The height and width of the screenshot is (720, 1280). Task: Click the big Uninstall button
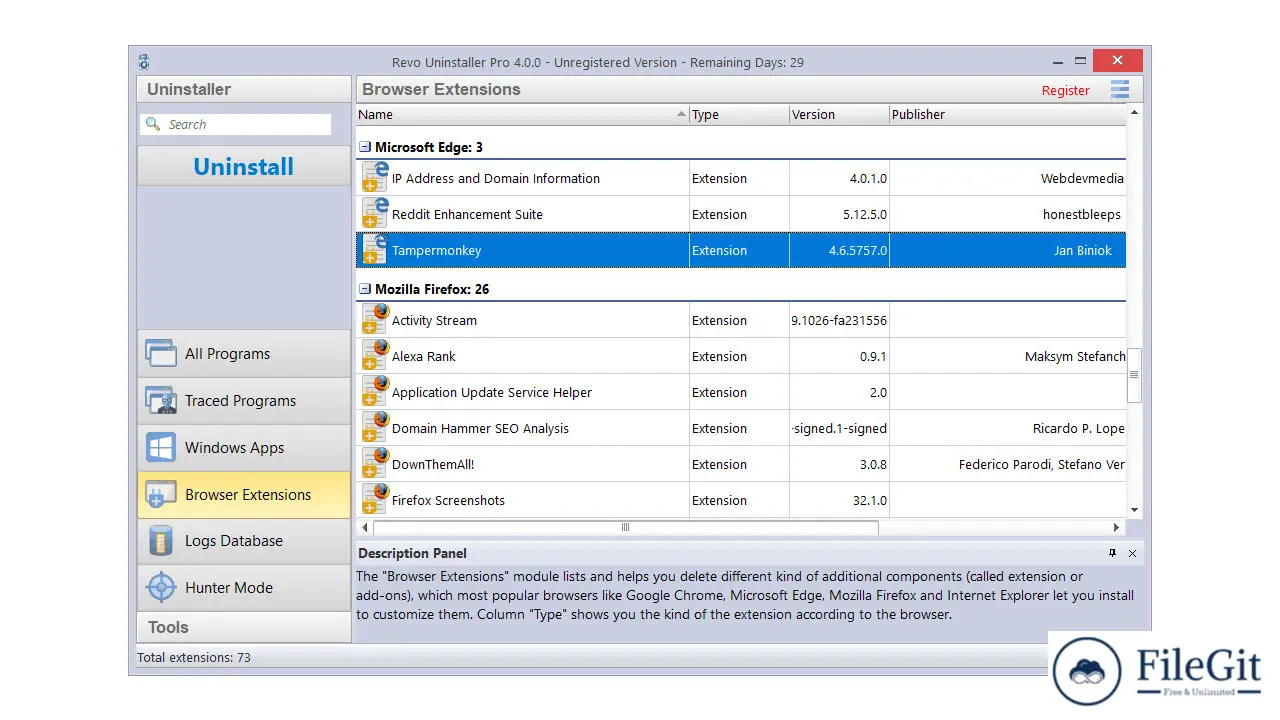point(244,166)
